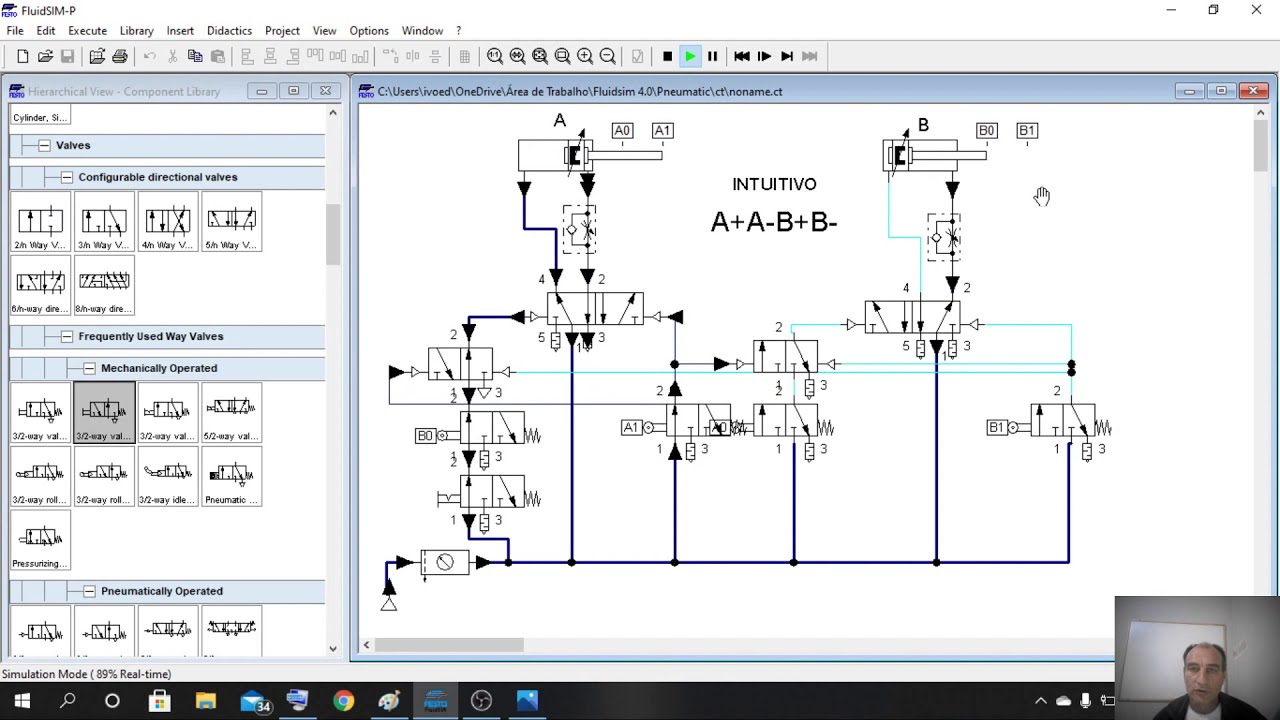Click the Zoom In magnifier icon
Viewport: 1280px width, 720px height.
[x=585, y=56]
